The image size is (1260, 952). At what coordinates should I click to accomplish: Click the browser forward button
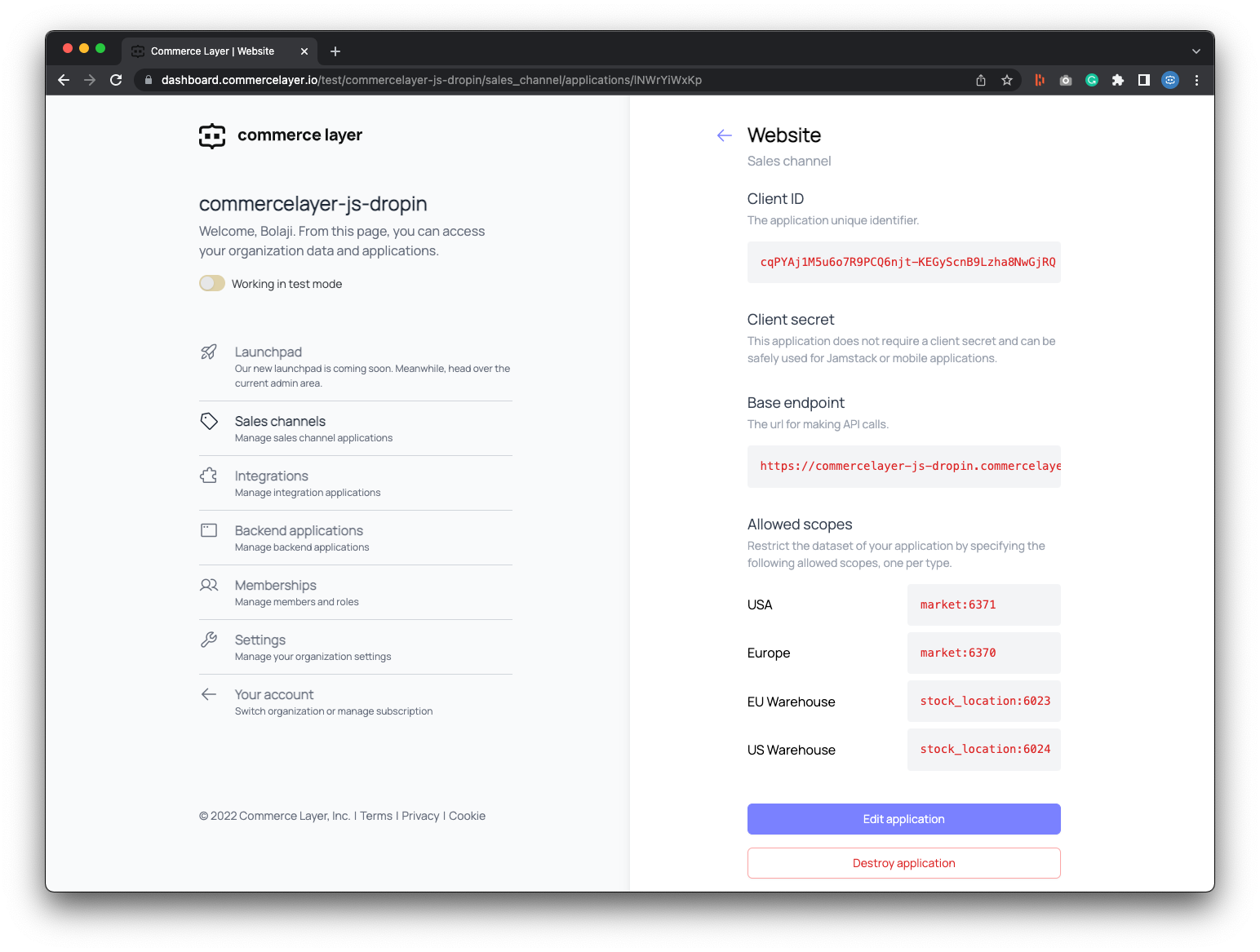pyautogui.click(x=90, y=80)
